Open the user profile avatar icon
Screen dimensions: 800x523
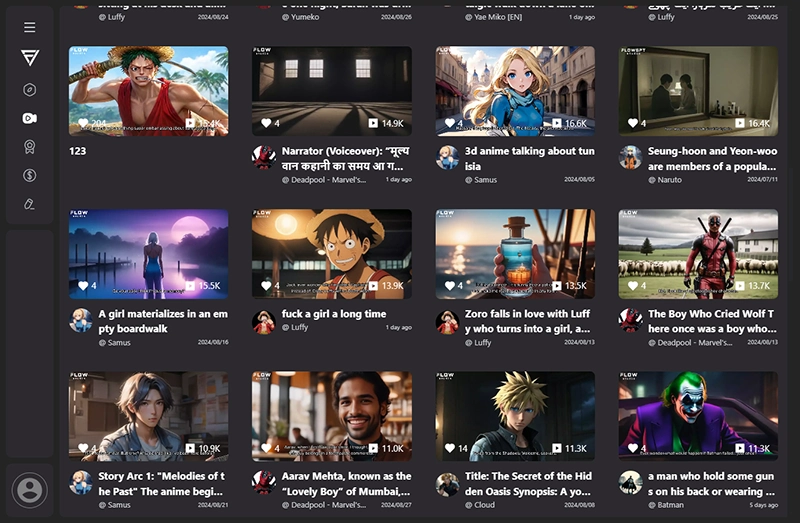(x=30, y=490)
